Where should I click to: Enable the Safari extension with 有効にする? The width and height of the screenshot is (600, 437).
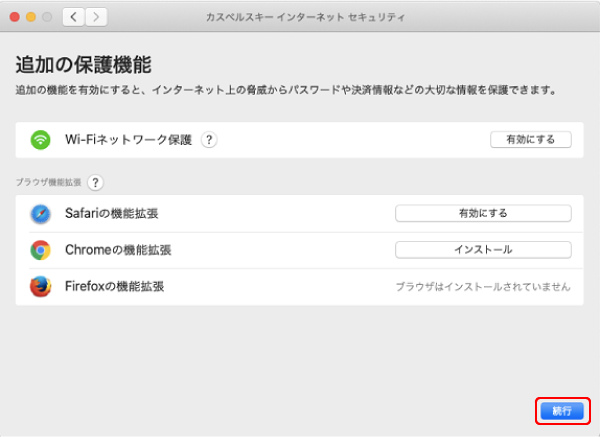click(483, 213)
